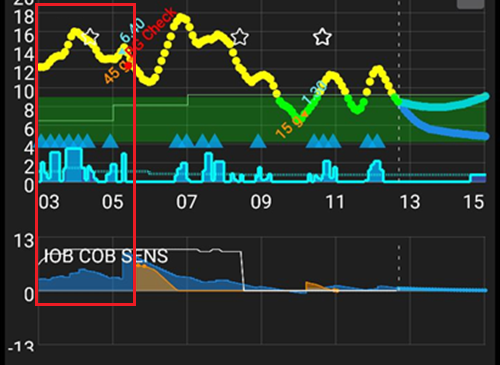Tap the 6.40 bolus label

[x=132, y=31]
